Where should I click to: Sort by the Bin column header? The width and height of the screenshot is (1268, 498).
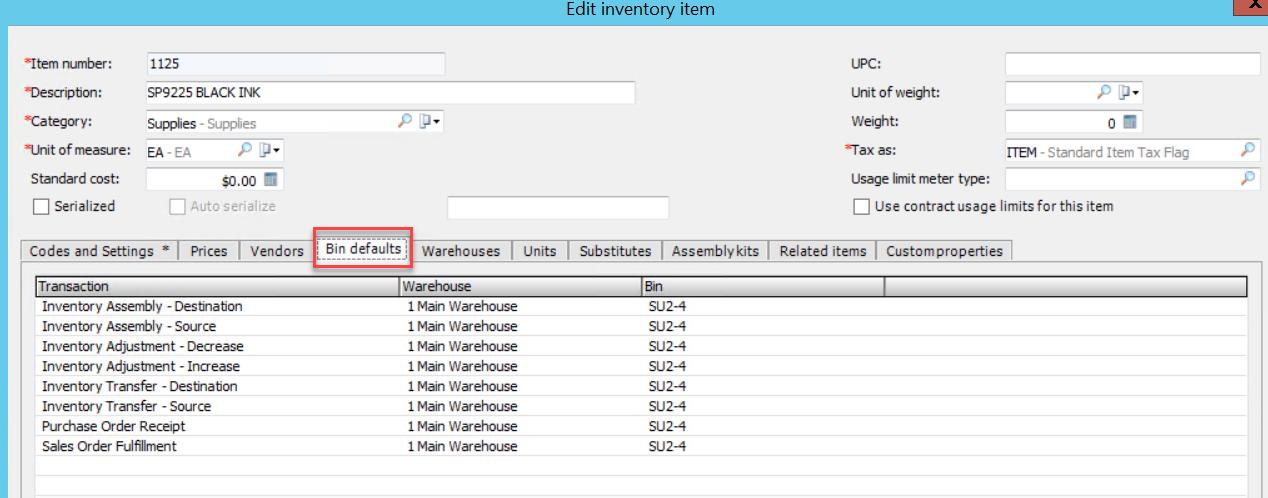(762, 287)
